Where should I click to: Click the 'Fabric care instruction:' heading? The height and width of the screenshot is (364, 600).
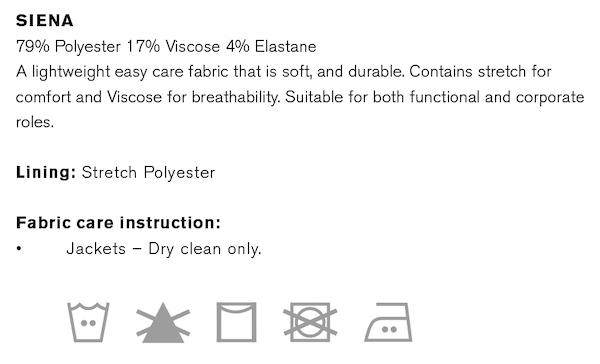[119, 223]
